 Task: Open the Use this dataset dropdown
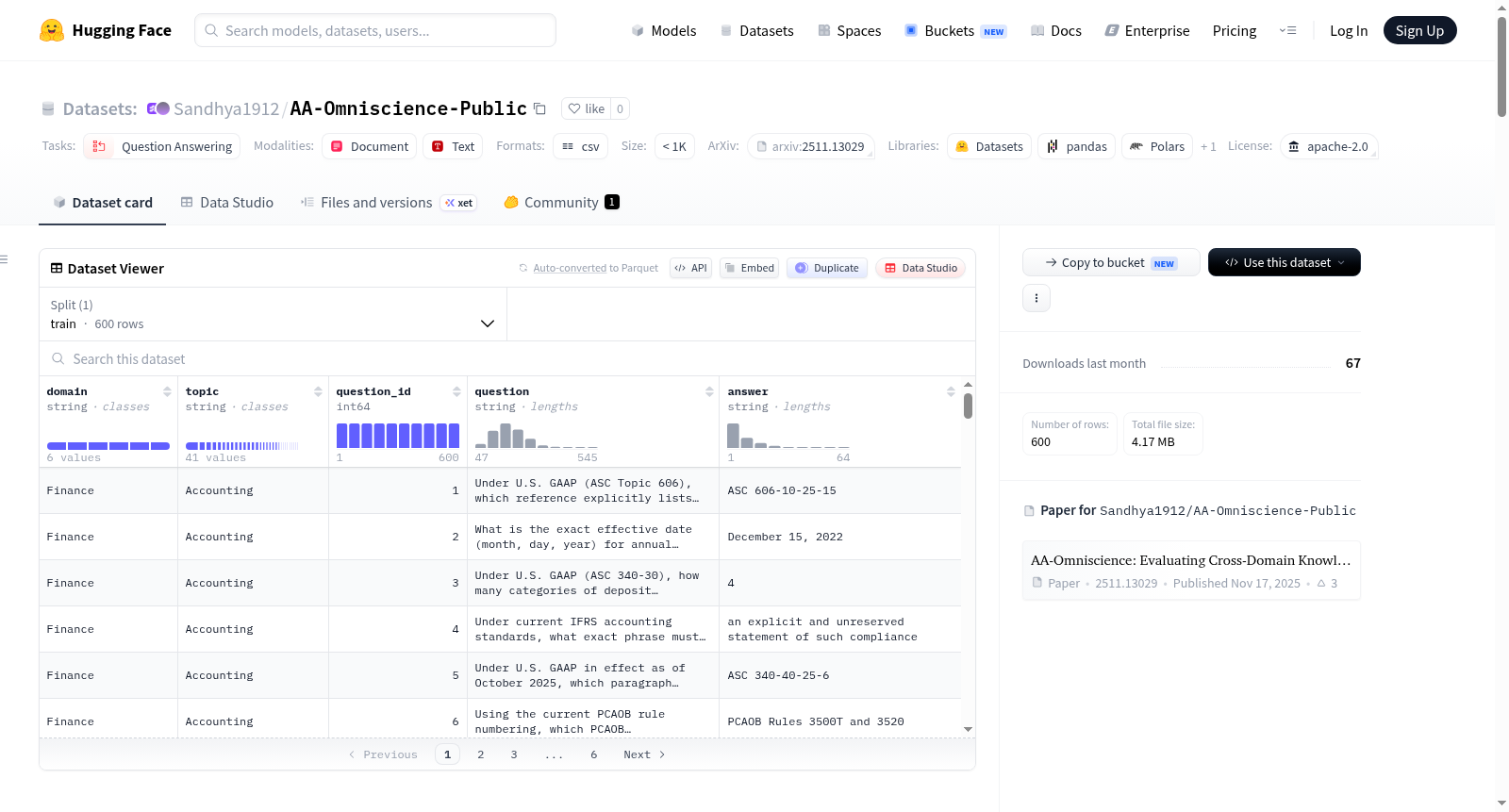click(1284, 262)
